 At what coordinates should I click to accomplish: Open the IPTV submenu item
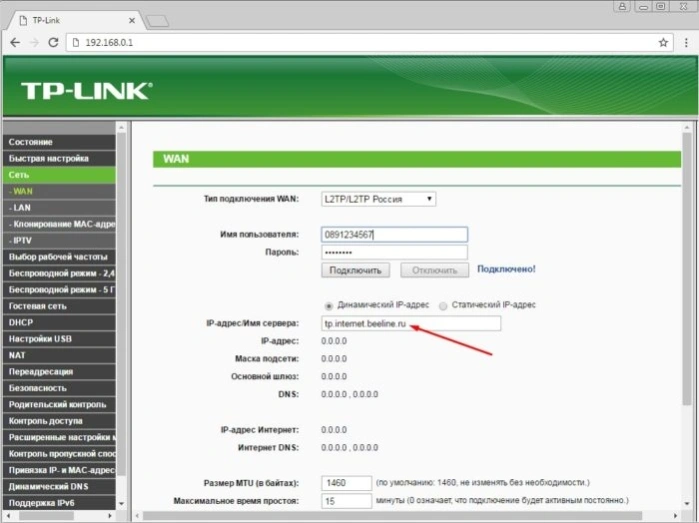coord(59,240)
